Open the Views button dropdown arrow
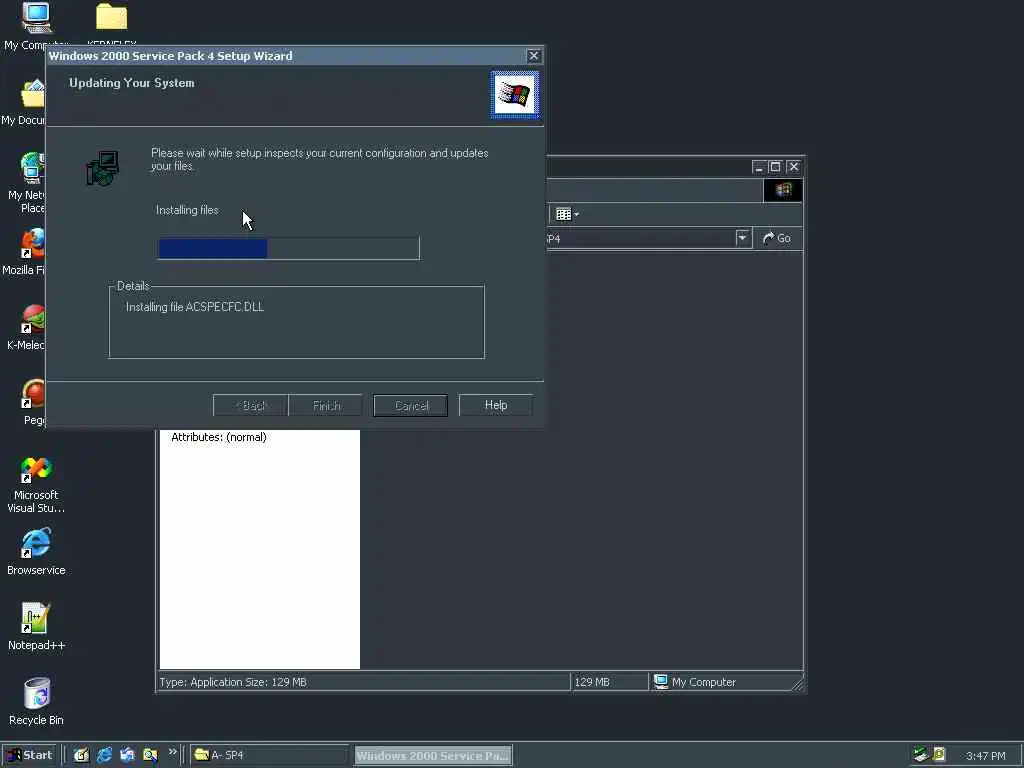The width and height of the screenshot is (1024, 768). (x=577, y=214)
